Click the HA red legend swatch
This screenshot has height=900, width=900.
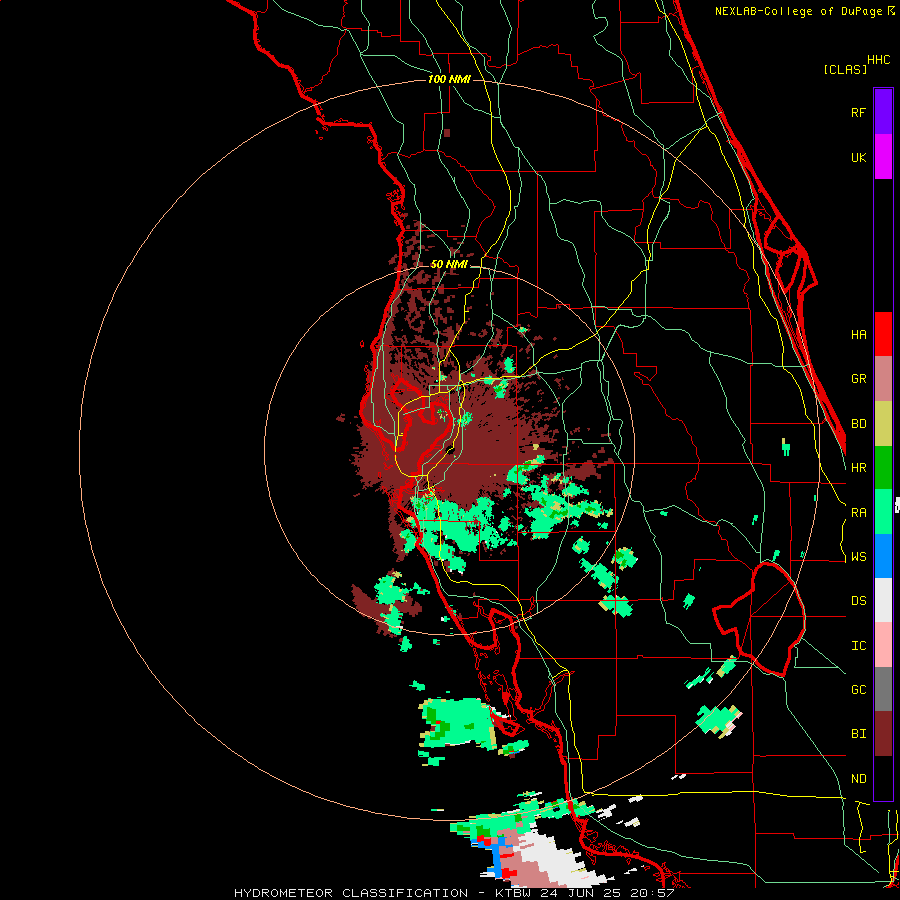(x=883, y=334)
